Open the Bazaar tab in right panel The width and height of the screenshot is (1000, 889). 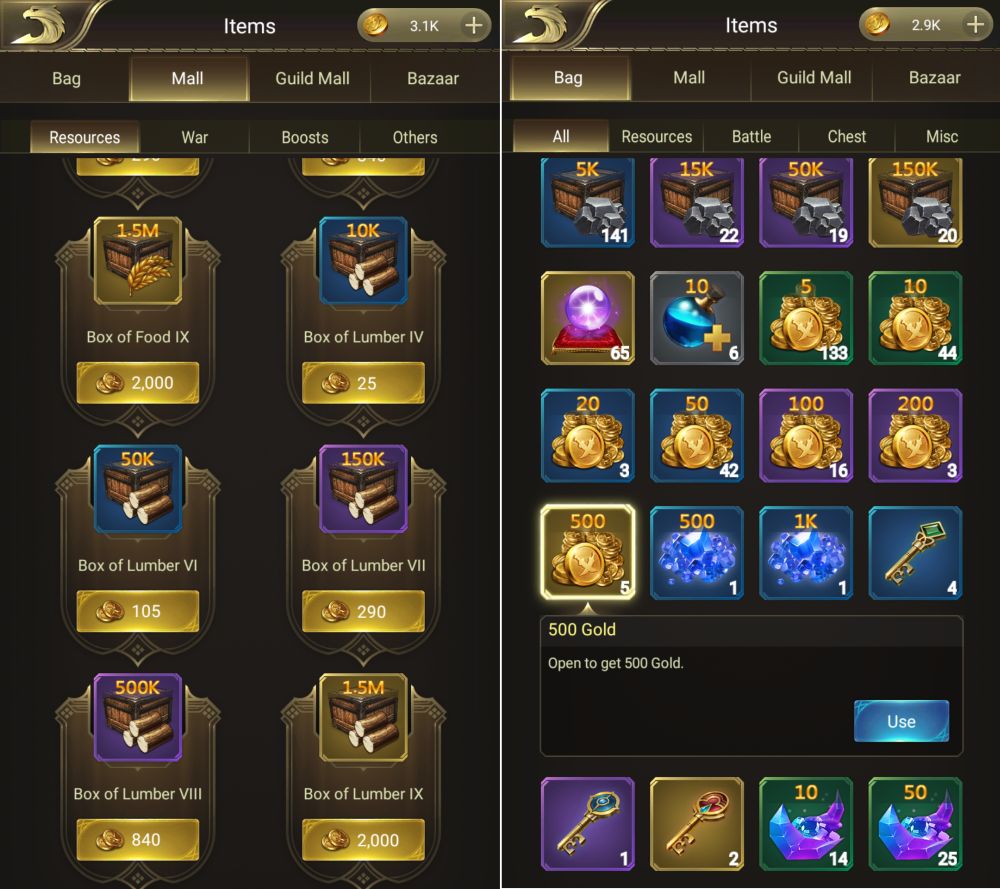point(934,78)
